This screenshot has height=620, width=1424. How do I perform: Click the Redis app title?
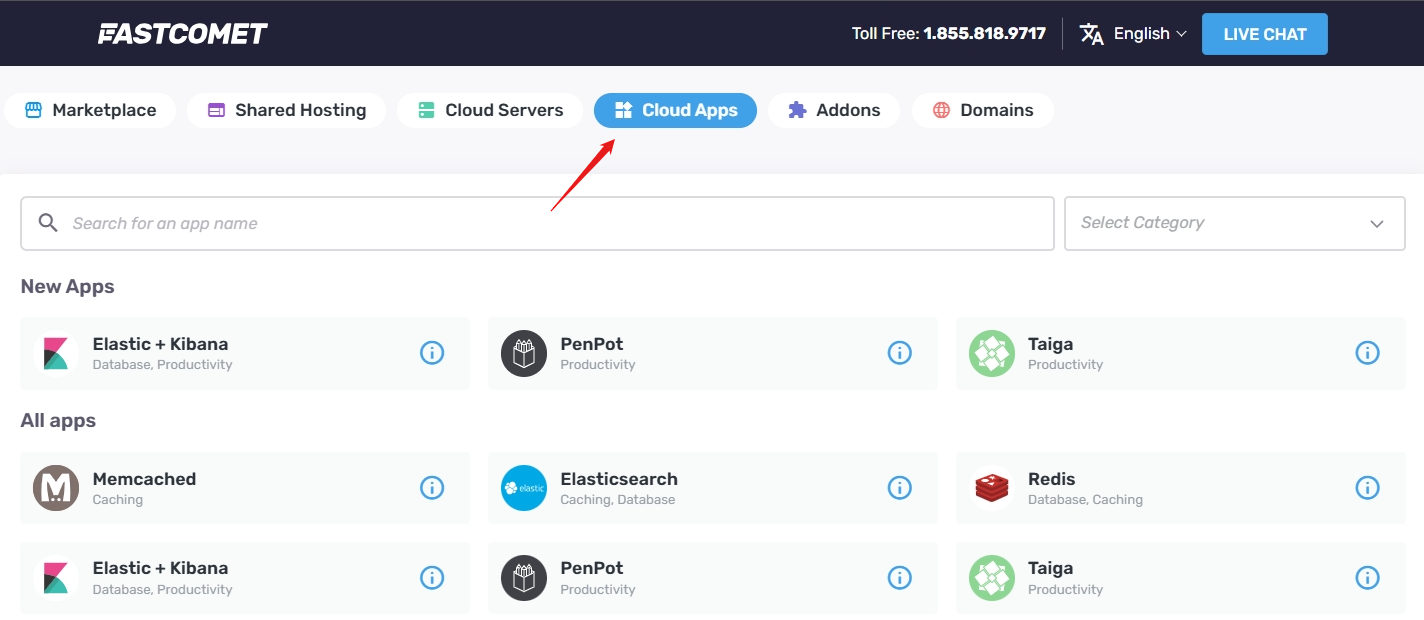[x=1052, y=479]
